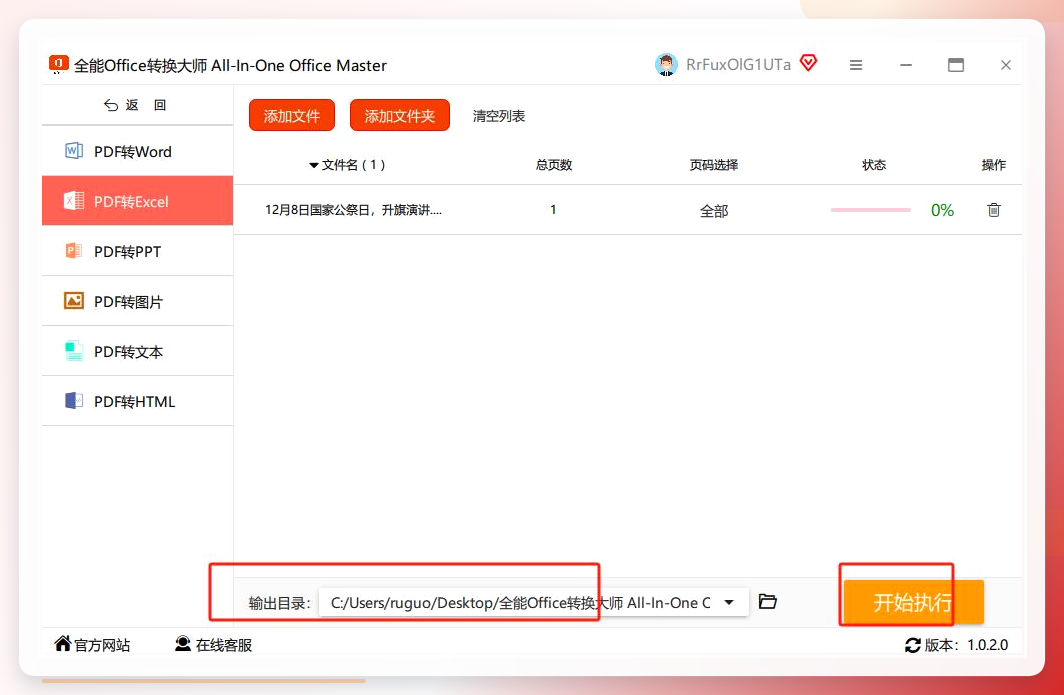Click the total pages value 1
The height and width of the screenshot is (695, 1064).
click(553, 210)
